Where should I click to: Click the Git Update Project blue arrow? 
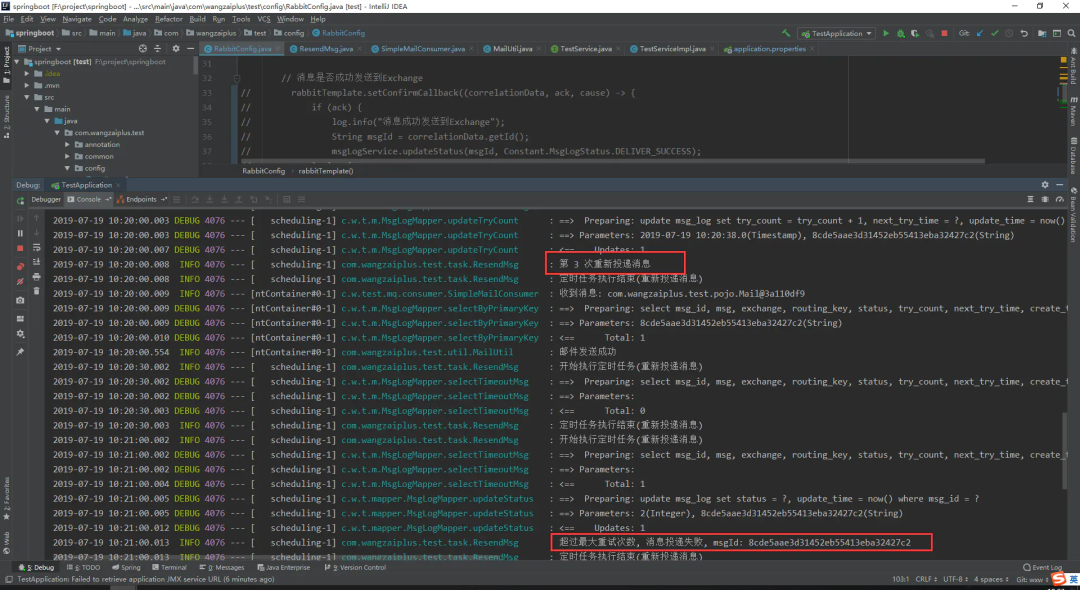click(x=980, y=33)
